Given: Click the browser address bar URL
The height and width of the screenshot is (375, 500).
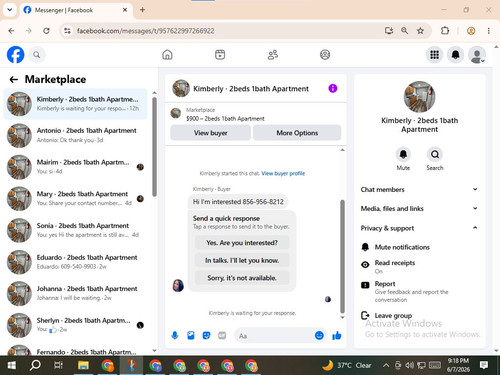Looking at the screenshot, I should 145,31.
